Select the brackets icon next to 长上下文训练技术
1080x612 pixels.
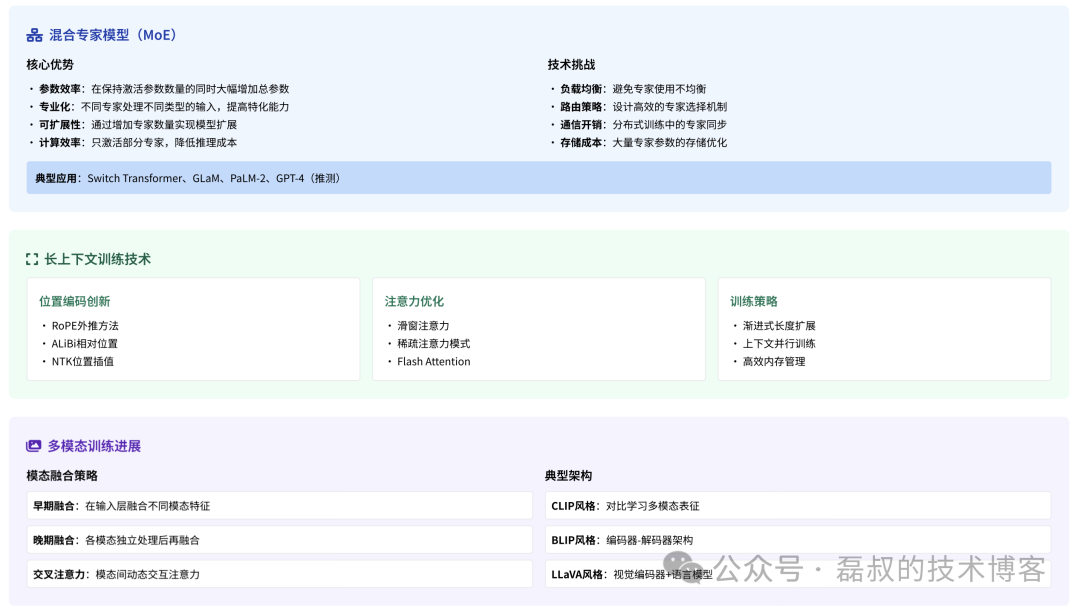coord(30,257)
